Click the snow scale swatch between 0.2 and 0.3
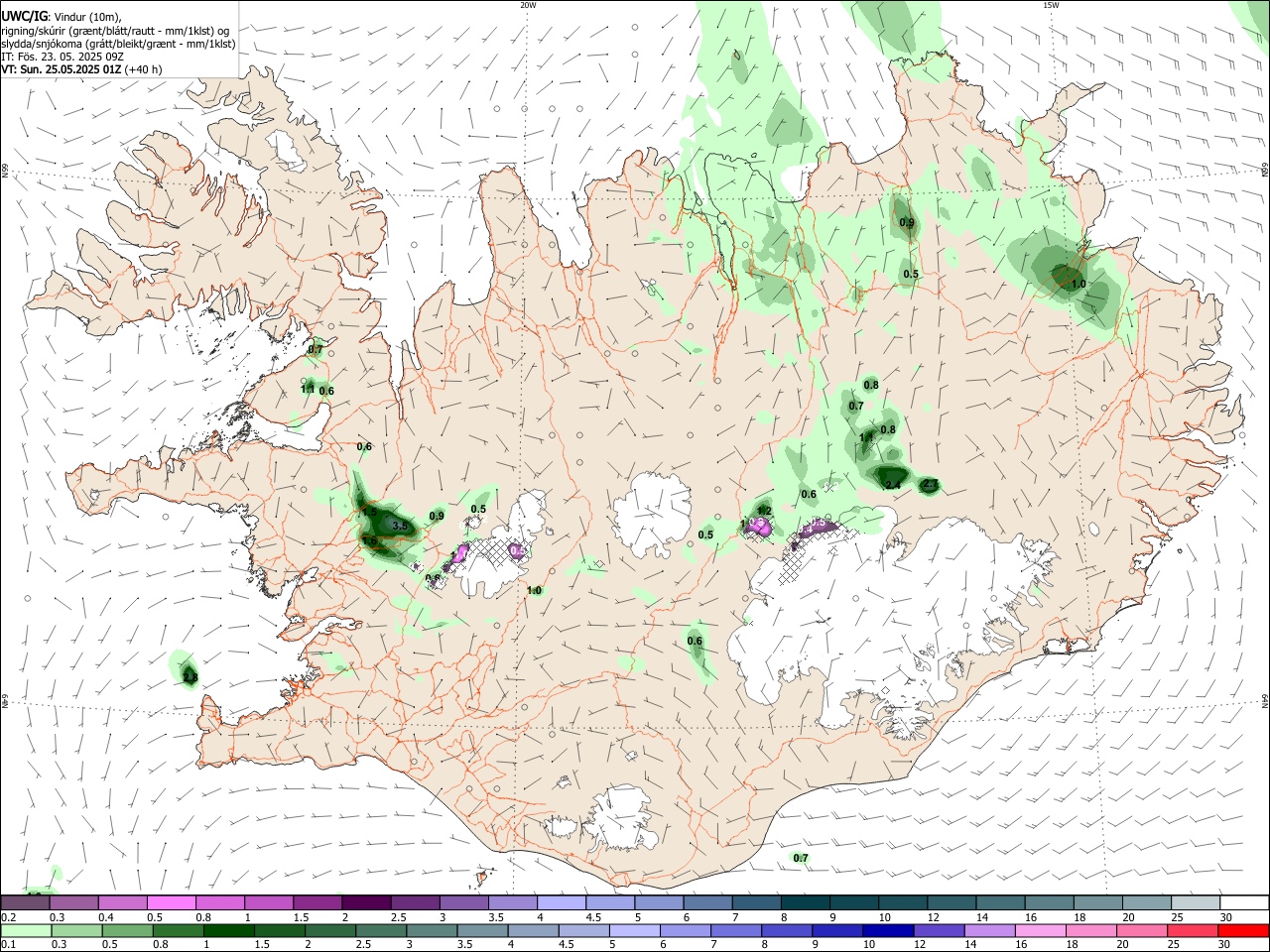This screenshot has width=1270, height=952. [x=26, y=902]
